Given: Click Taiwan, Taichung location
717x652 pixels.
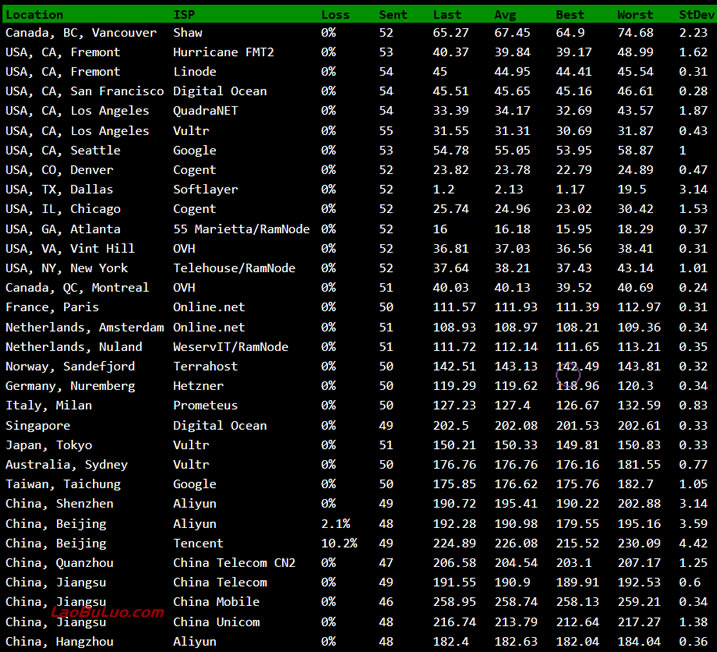Looking at the screenshot, I should click(63, 484).
